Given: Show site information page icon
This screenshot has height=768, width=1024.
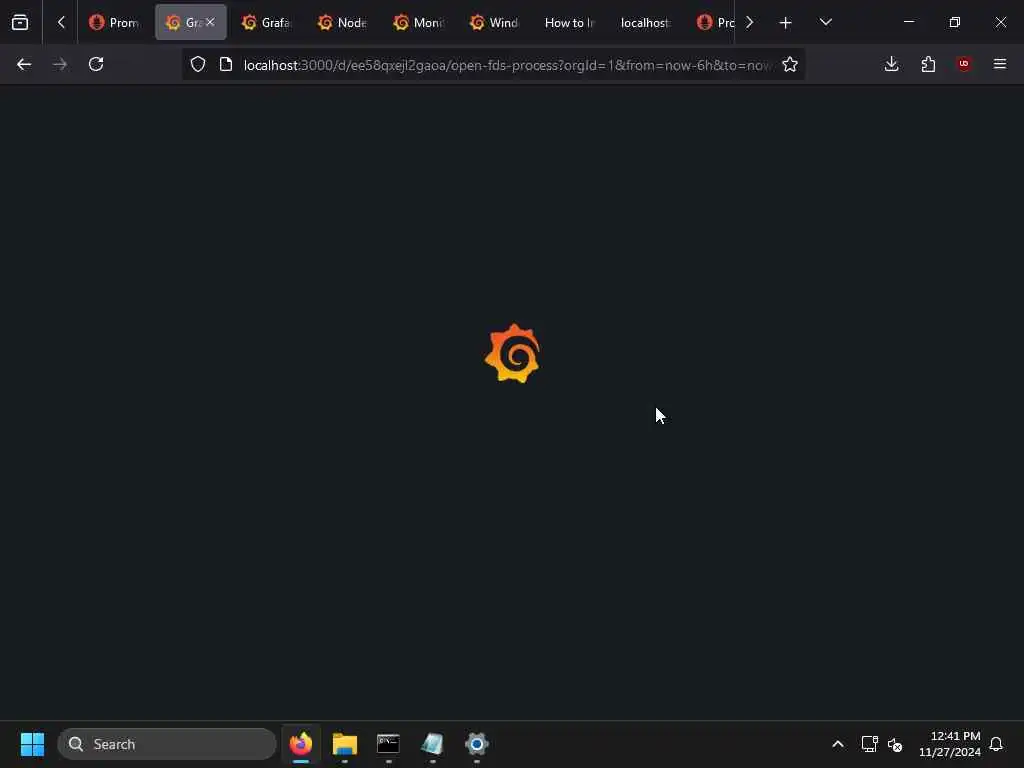Looking at the screenshot, I should click(x=226, y=64).
